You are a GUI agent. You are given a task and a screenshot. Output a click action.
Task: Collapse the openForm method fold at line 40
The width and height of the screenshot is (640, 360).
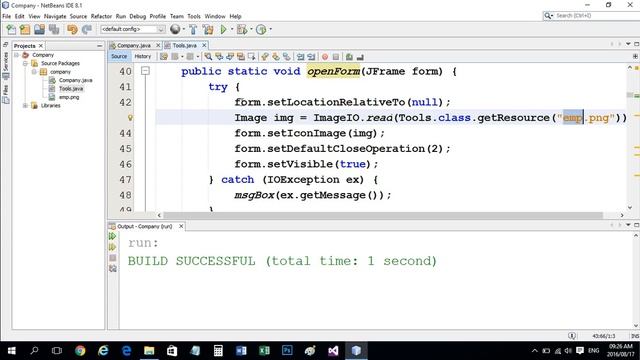(145, 71)
